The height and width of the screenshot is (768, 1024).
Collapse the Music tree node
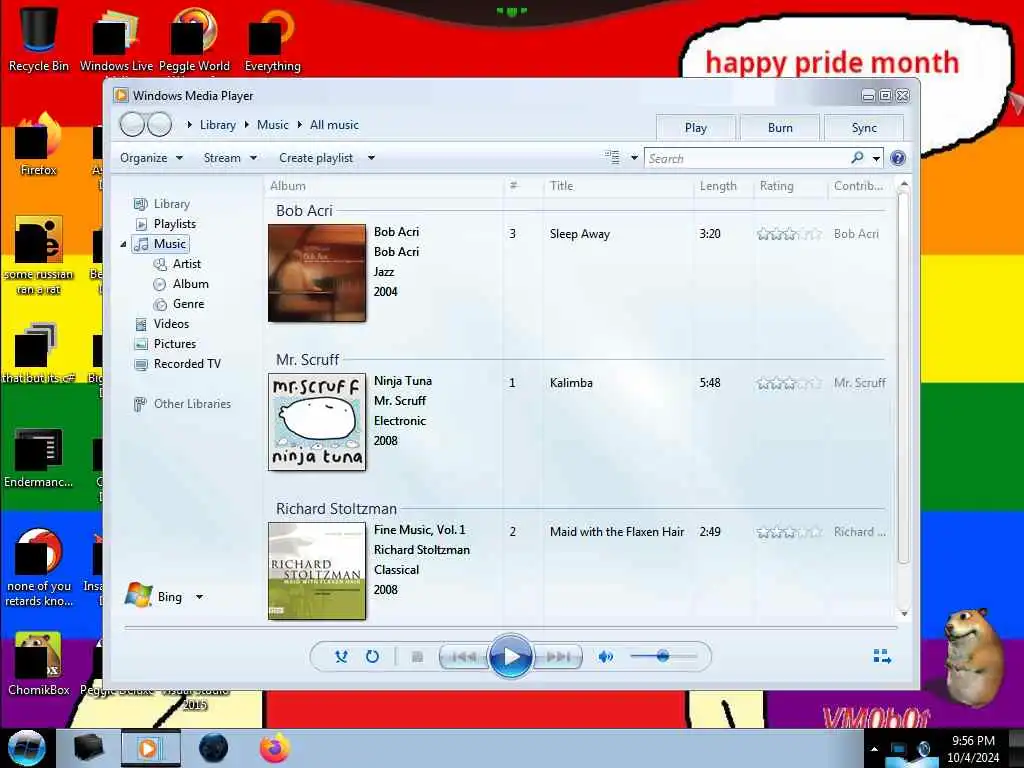123,244
